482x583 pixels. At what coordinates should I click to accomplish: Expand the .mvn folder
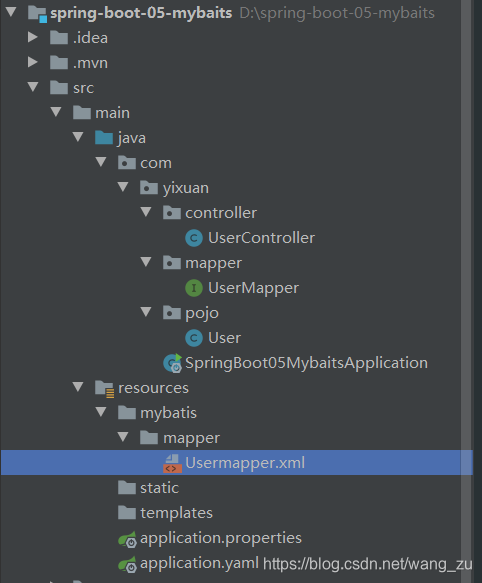pyautogui.click(x=33, y=62)
